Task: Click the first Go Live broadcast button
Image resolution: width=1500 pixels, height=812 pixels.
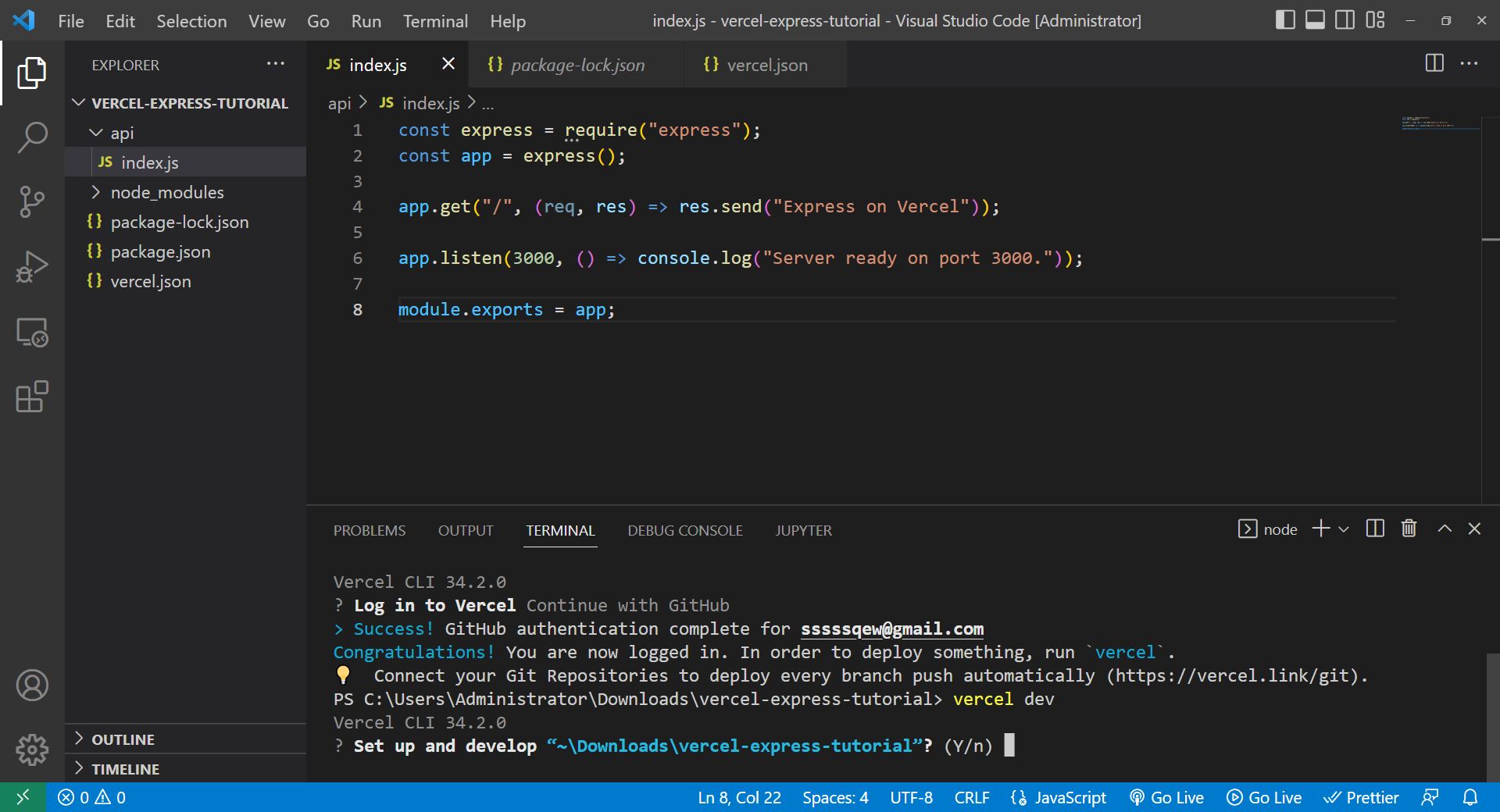Action: pyautogui.click(x=1166, y=797)
